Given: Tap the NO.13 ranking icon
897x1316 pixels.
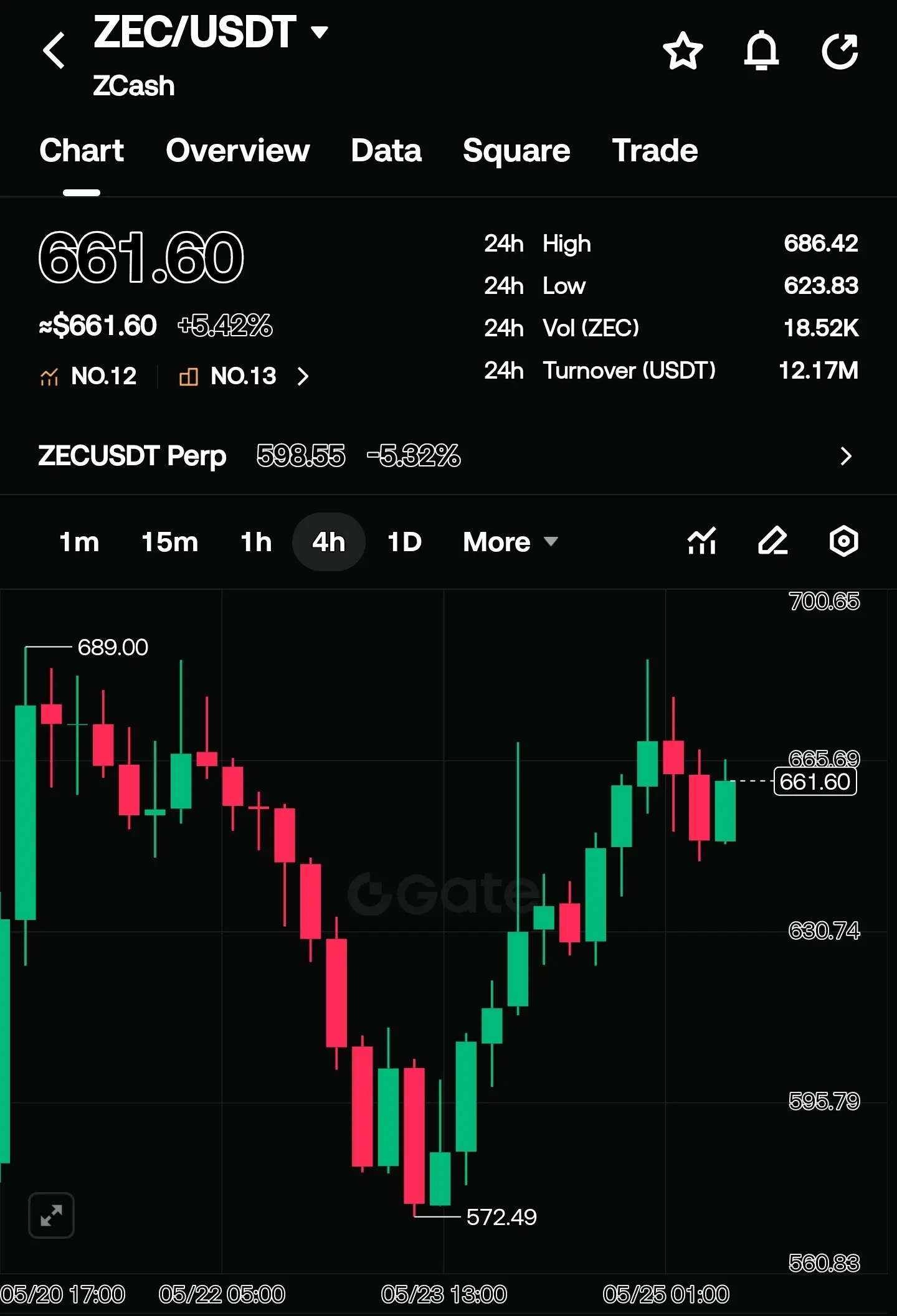Looking at the screenshot, I should coord(189,376).
